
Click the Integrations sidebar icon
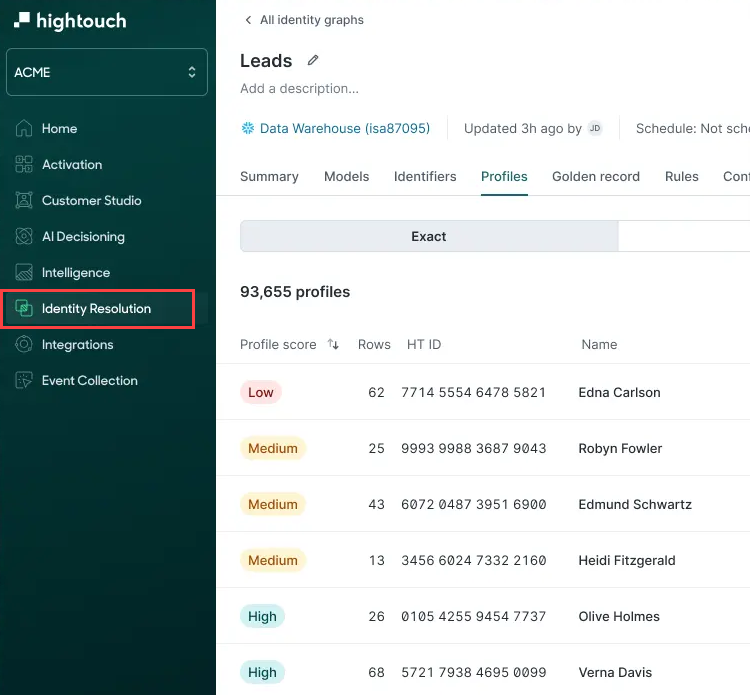pyautogui.click(x=24, y=344)
